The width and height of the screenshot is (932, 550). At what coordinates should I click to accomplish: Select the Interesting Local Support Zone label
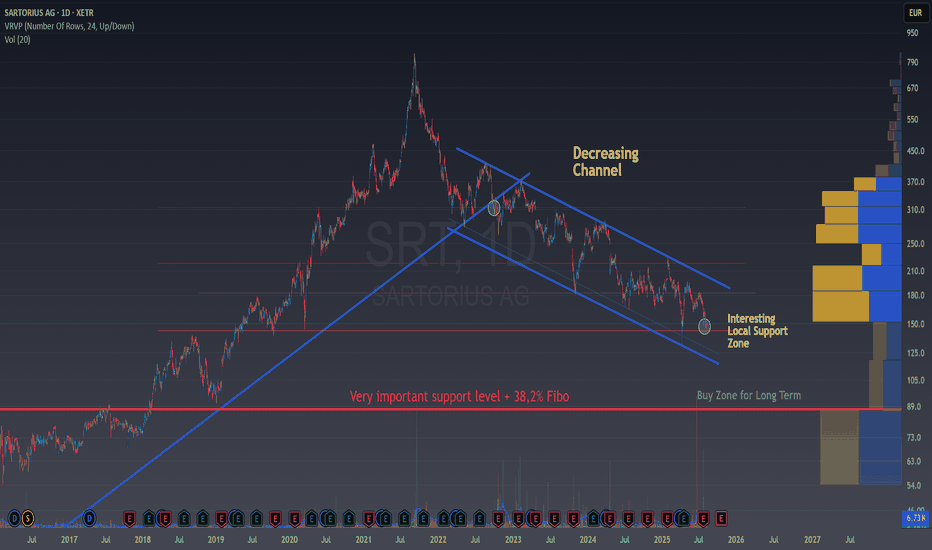pos(757,331)
